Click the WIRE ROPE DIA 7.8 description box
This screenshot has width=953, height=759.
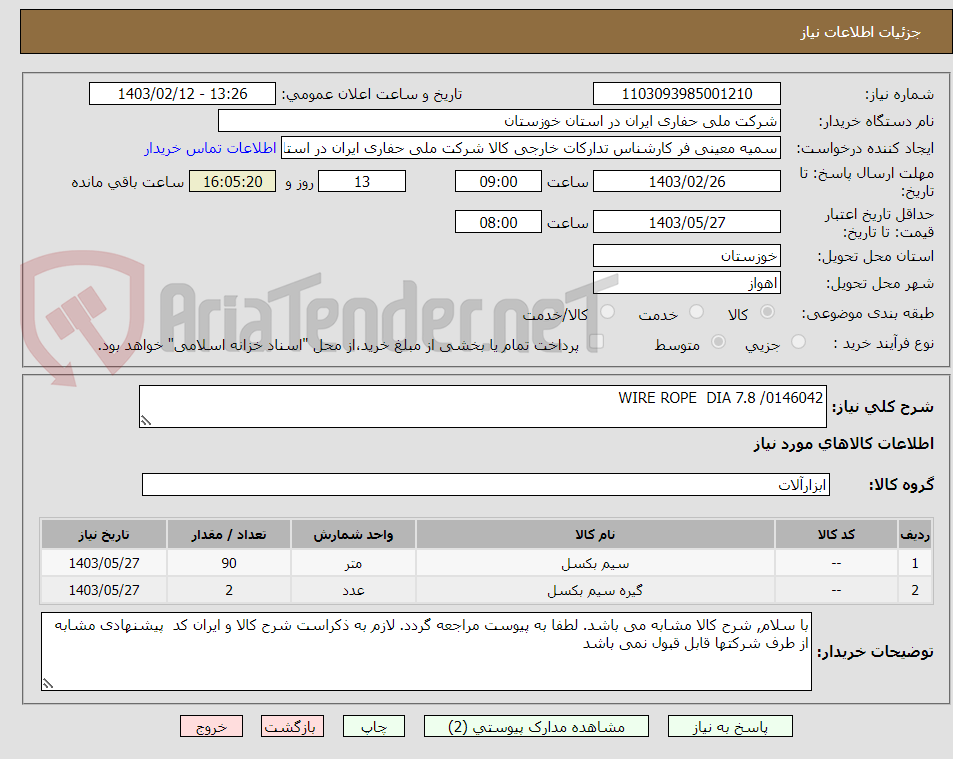483,407
